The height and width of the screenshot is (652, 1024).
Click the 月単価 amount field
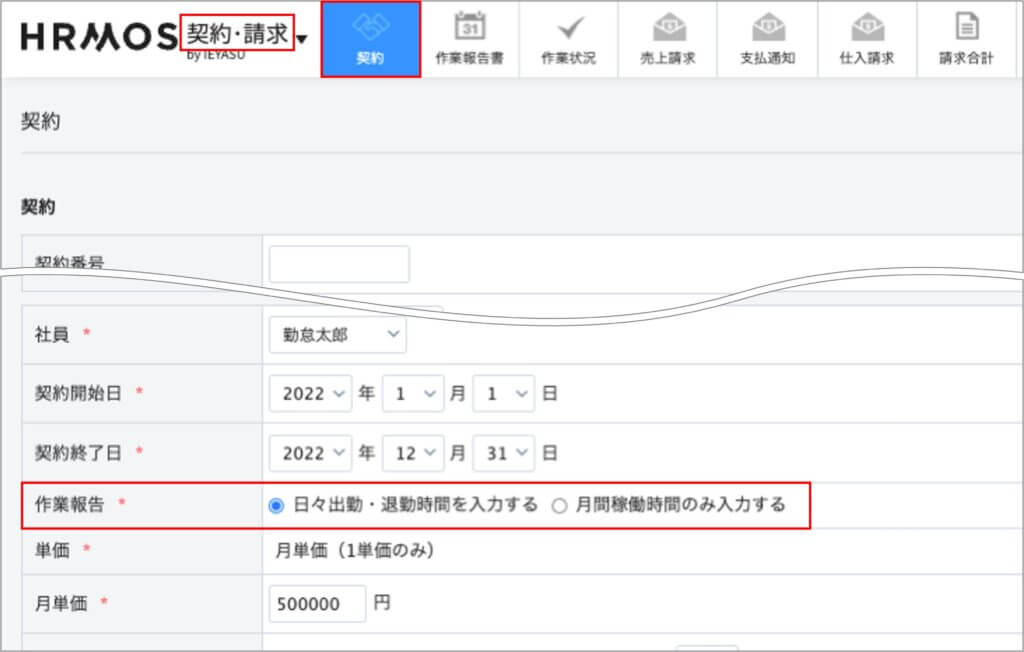(x=317, y=604)
